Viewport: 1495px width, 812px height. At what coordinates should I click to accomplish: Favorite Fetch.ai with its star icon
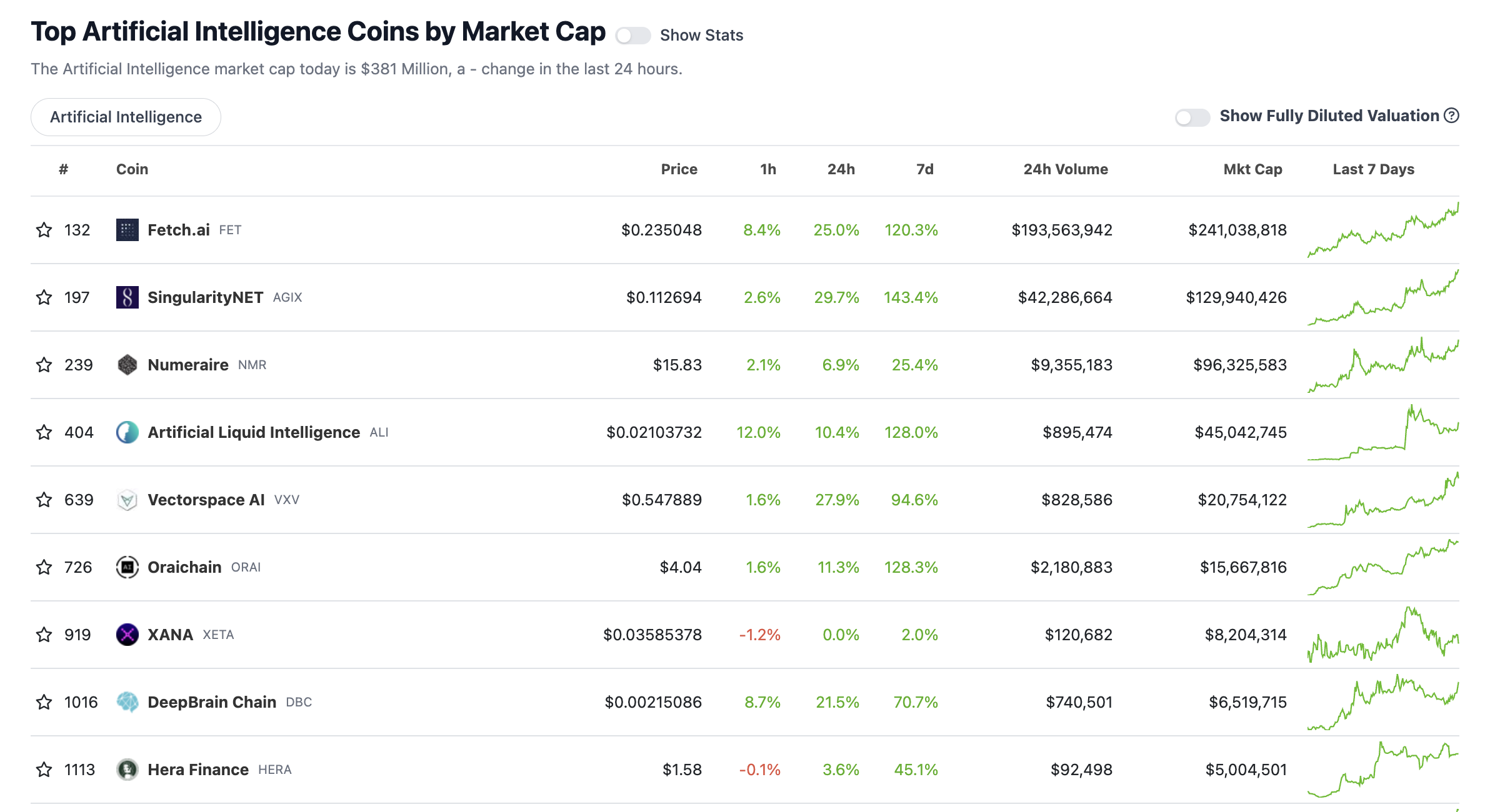44,230
